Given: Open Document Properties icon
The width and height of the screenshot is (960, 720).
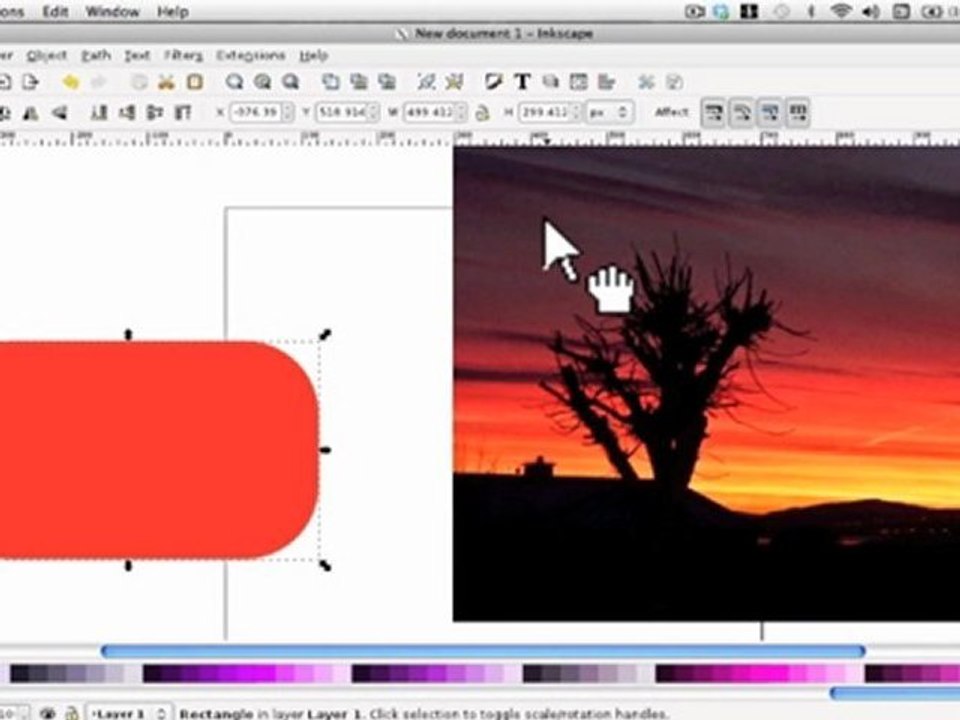Looking at the screenshot, I should (674, 82).
